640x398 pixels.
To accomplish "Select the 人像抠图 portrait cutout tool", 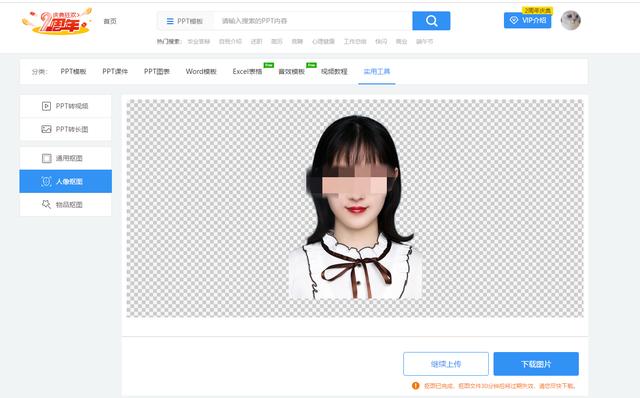I will pos(65,181).
